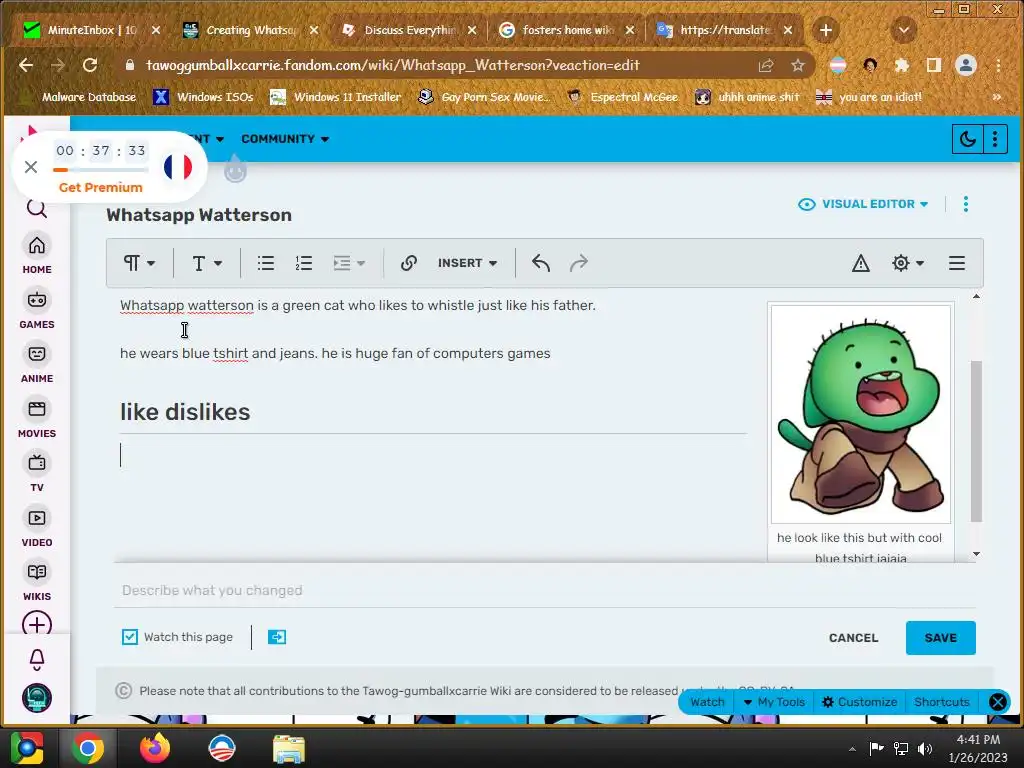Close the bottom toolbar
The height and width of the screenshot is (768, 1024).
[x=998, y=702]
